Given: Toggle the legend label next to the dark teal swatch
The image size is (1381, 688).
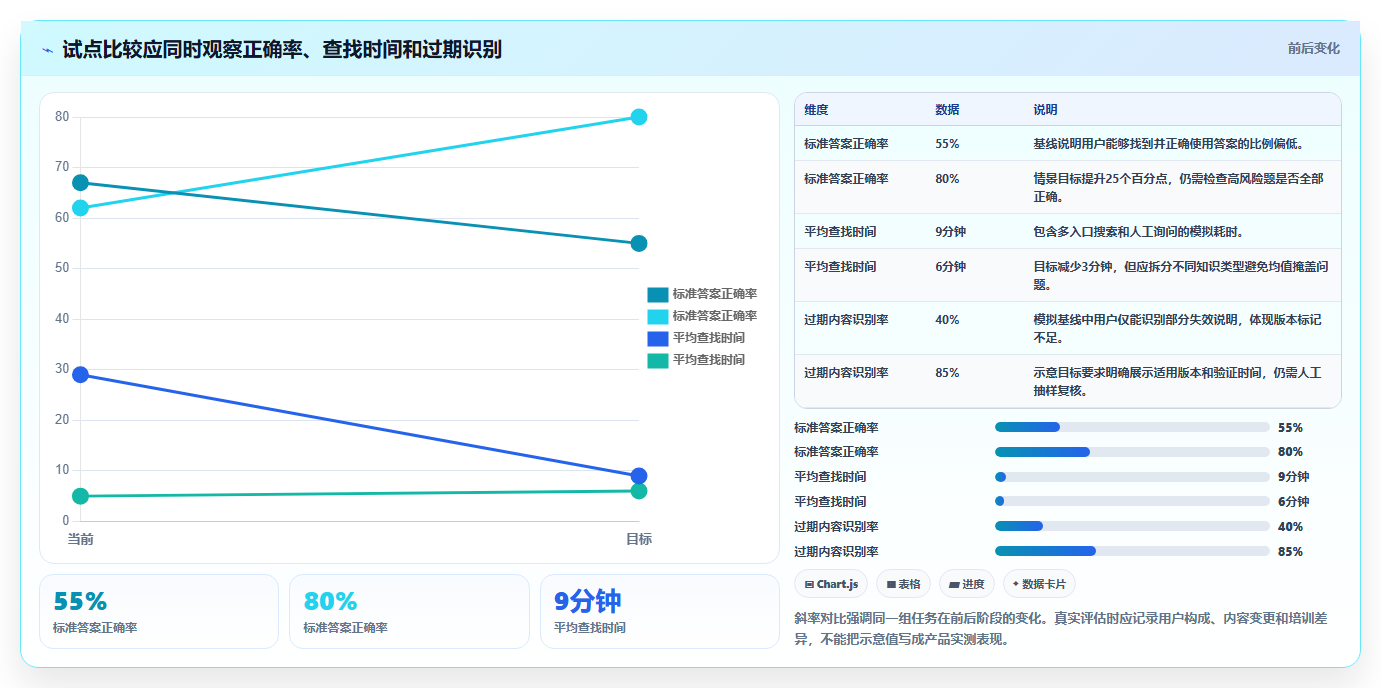Looking at the screenshot, I should click(x=714, y=294).
